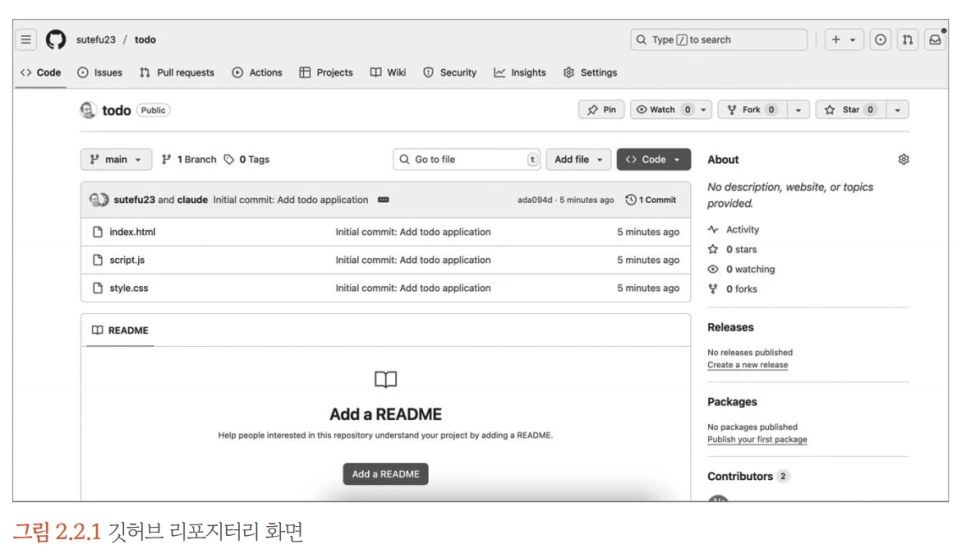Image resolution: width=966 pixels, height=554 pixels.
Task: Open the hamburger navigation menu
Action: (x=26, y=39)
